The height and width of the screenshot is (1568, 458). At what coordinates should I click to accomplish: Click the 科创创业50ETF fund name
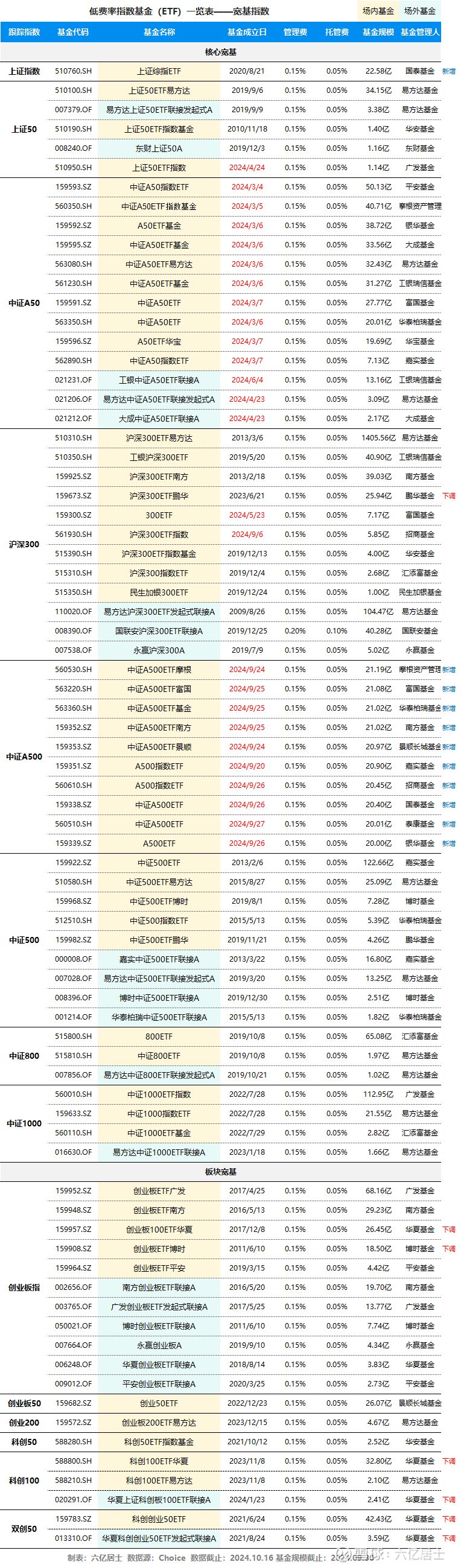point(159,1519)
